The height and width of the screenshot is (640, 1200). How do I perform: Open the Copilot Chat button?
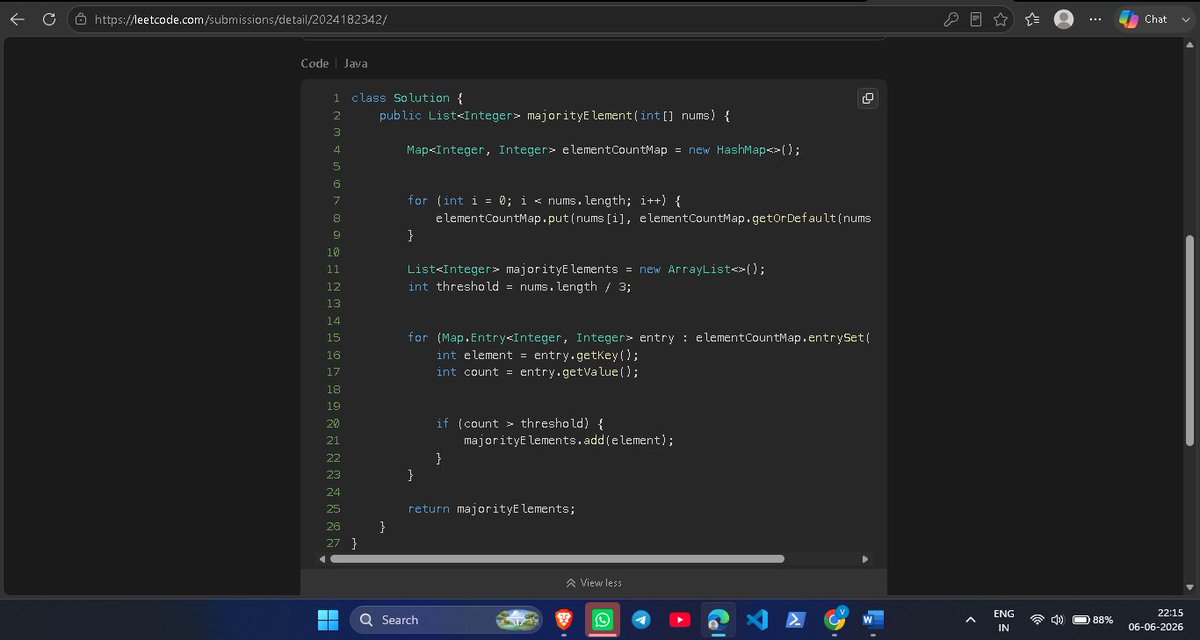click(x=1144, y=19)
